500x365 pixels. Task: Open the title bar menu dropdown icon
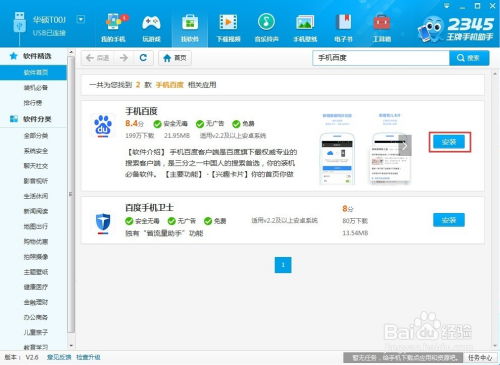[447, 6]
